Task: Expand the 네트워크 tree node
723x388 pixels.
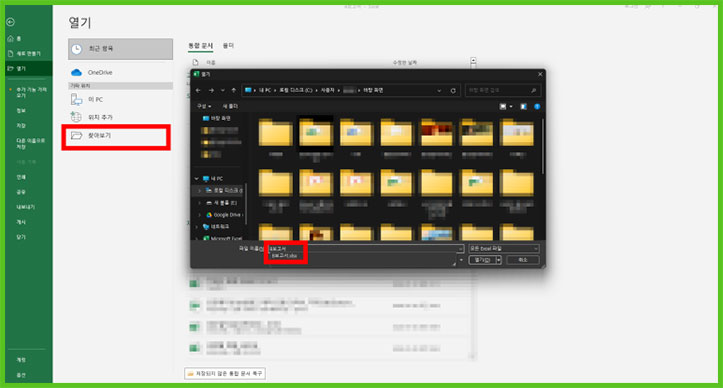Action: (197, 227)
